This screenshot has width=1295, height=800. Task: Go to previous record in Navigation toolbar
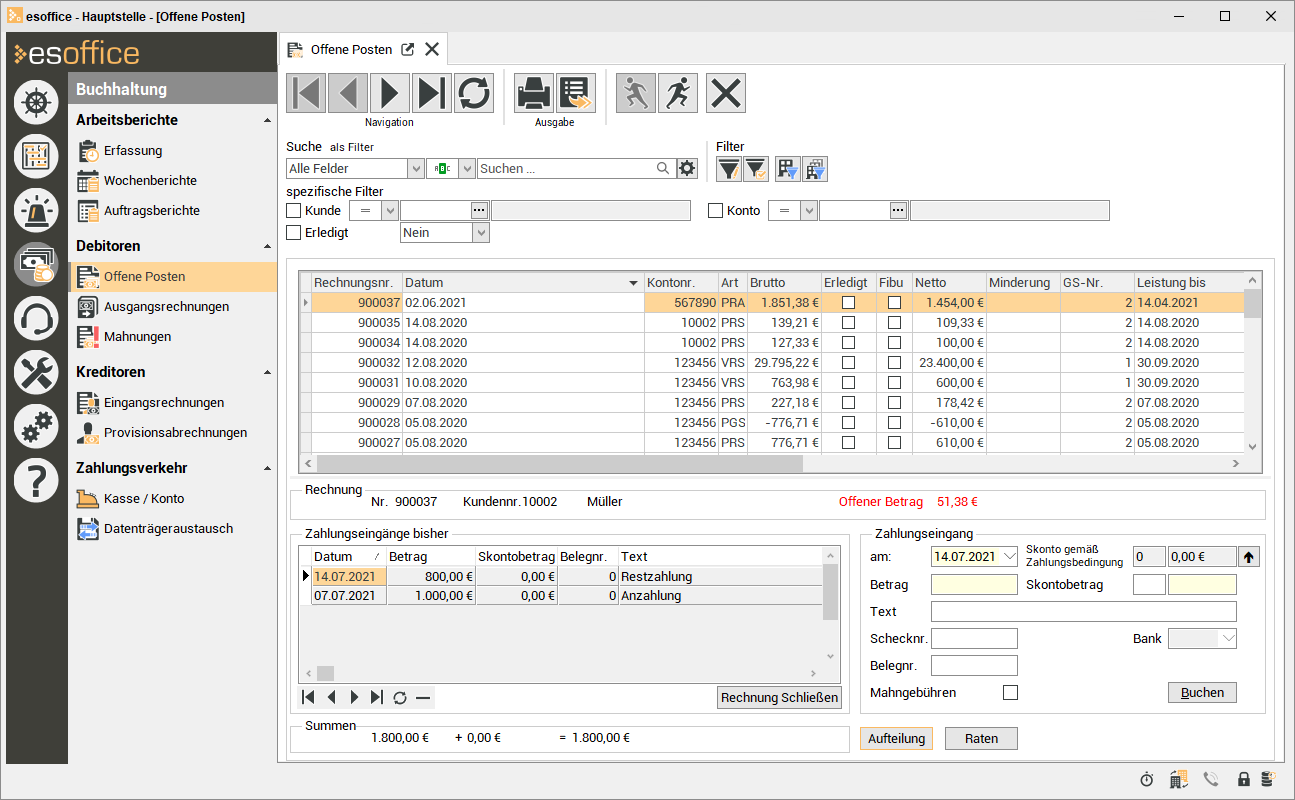point(348,93)
